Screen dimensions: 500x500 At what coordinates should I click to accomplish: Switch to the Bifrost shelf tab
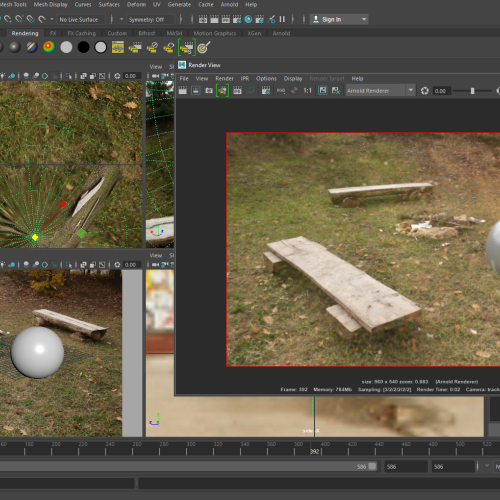click(x=147, y=33)
